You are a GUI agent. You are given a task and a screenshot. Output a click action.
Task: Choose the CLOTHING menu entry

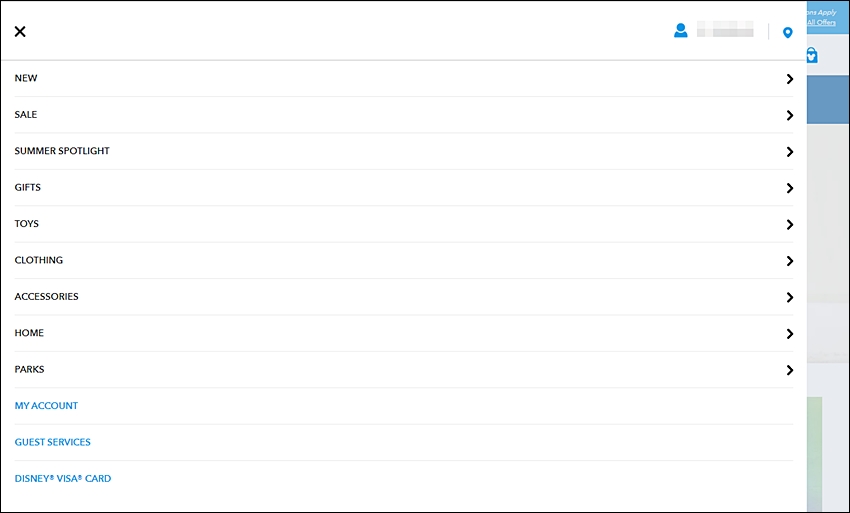pos(404,260)
